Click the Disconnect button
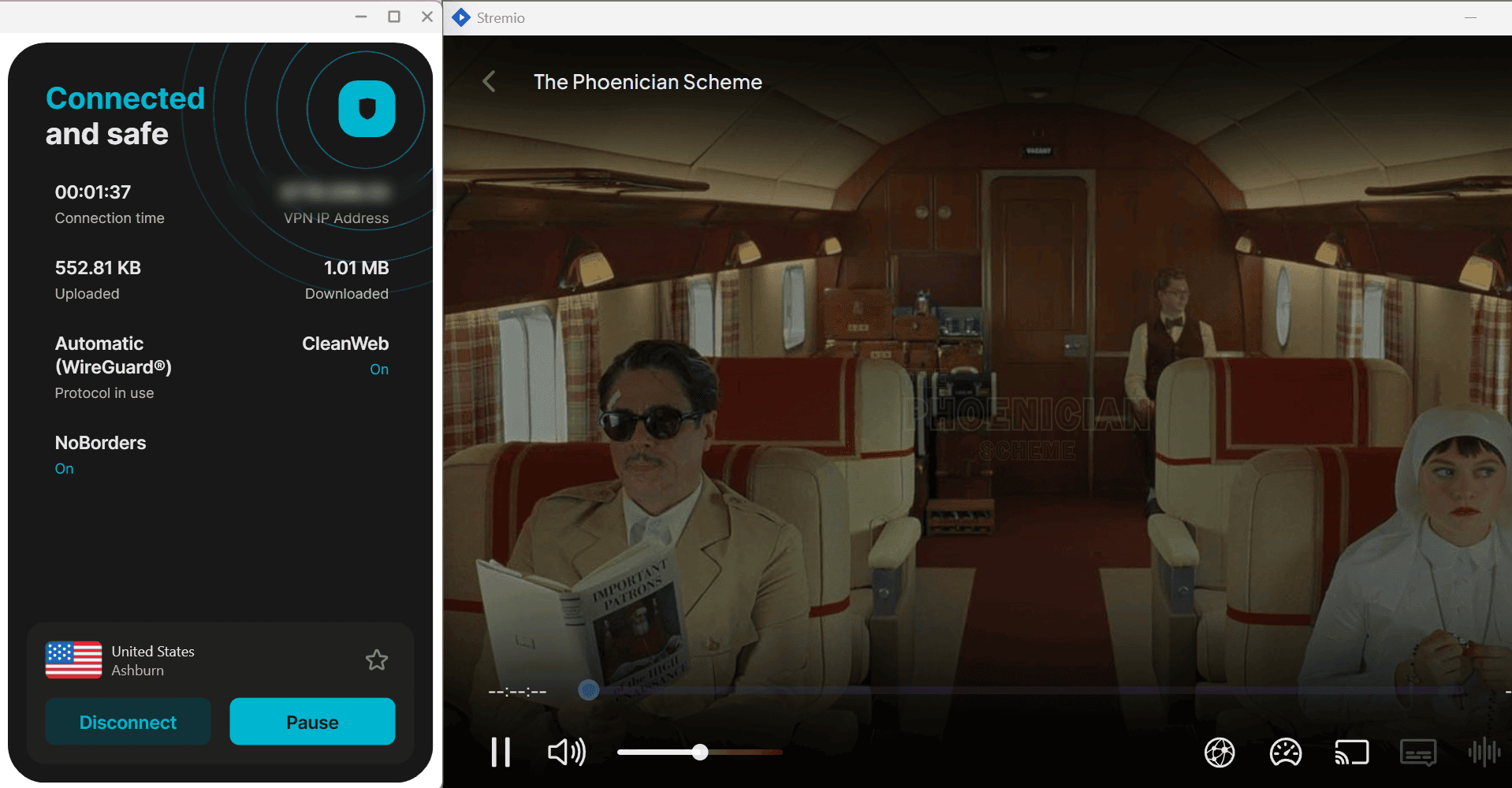The width and height of the screenshot is (1512, 788). point(128,722)
